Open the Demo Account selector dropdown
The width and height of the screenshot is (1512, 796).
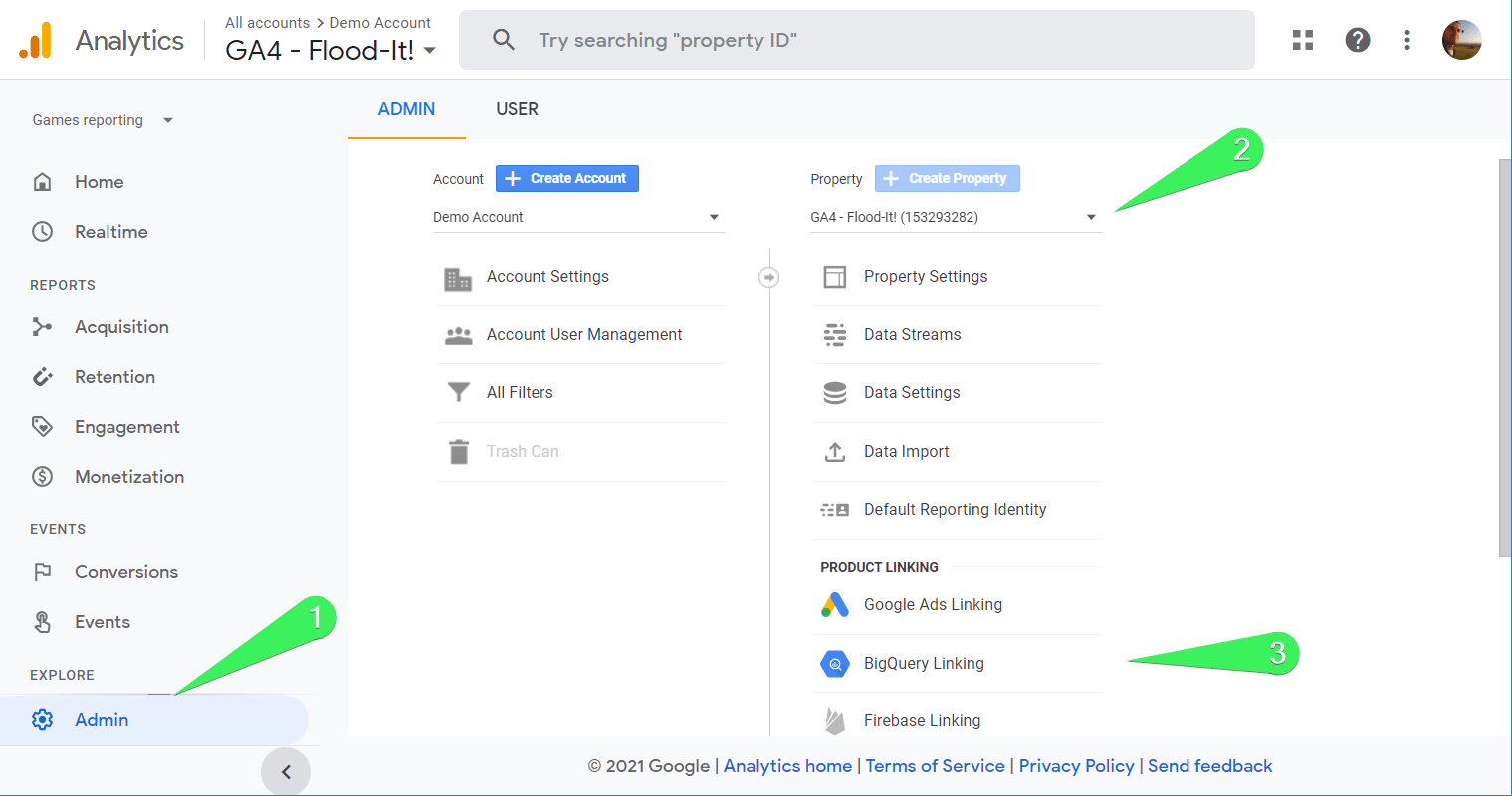coord(578,217)
